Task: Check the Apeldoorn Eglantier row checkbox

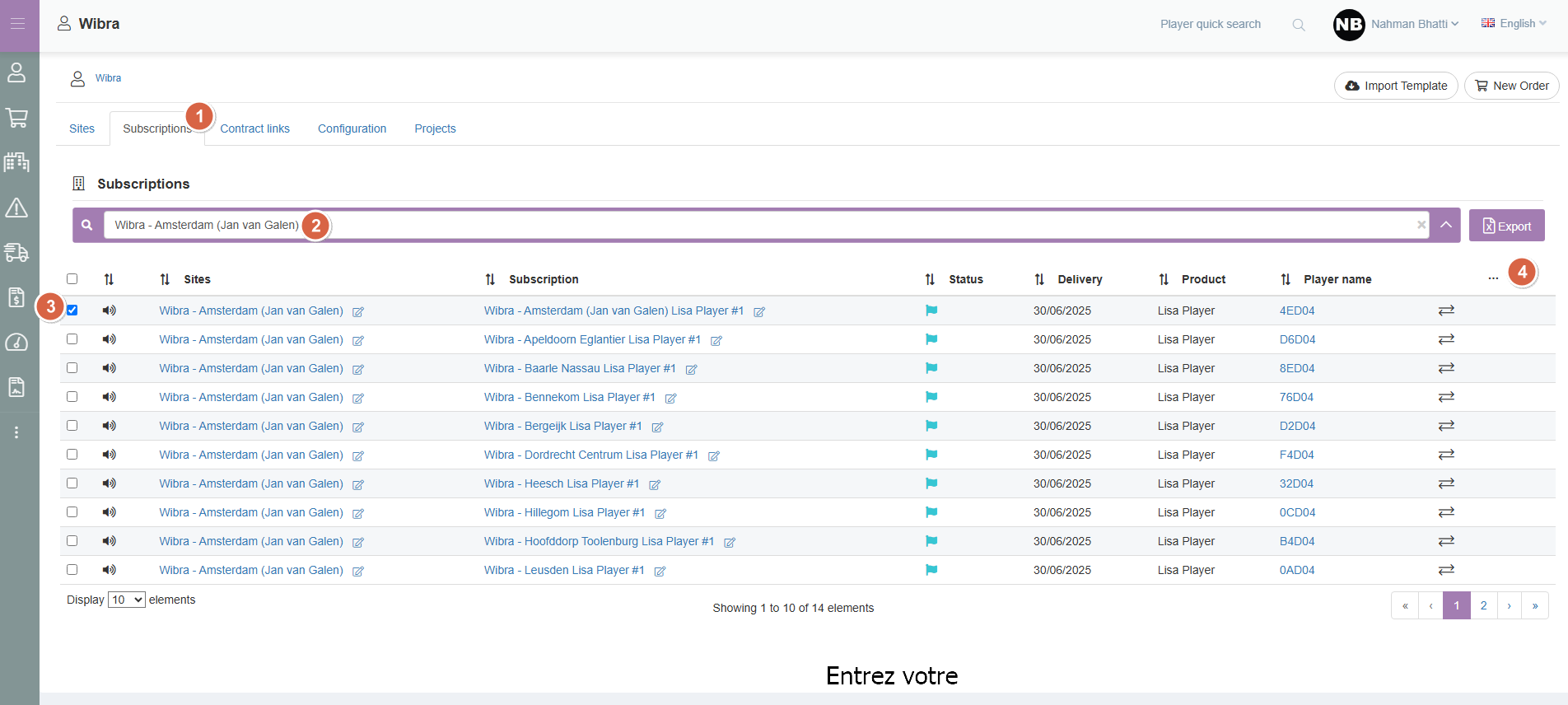Action: point(72,339)
